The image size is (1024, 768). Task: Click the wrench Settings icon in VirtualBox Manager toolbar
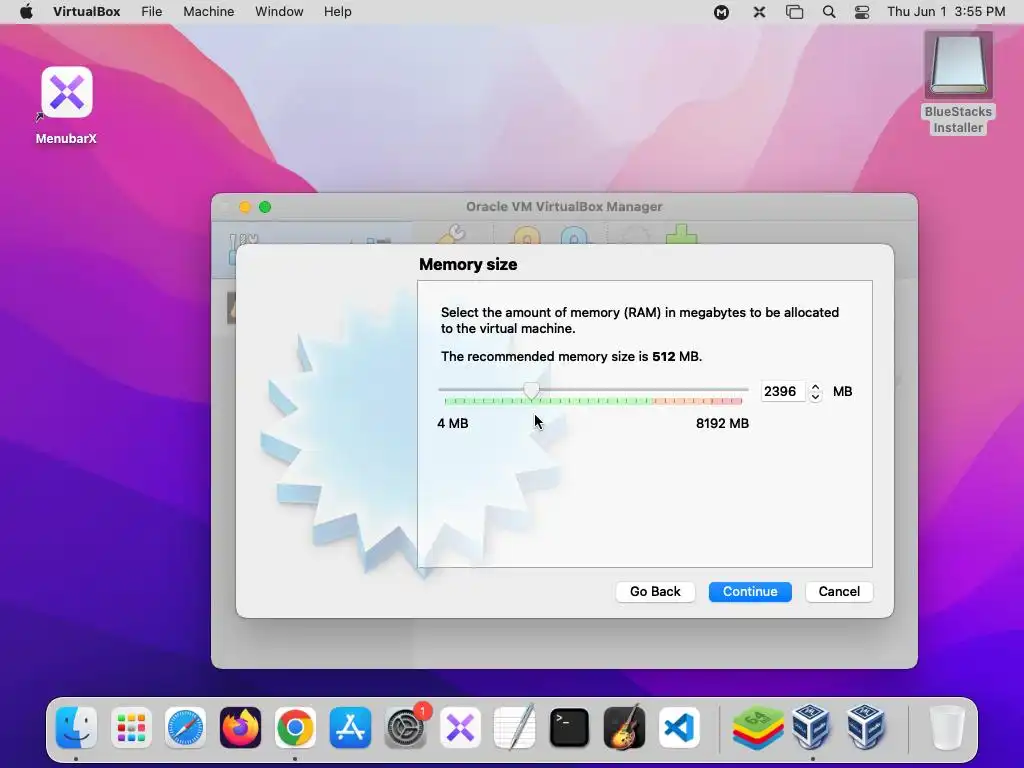click(453, 234)
